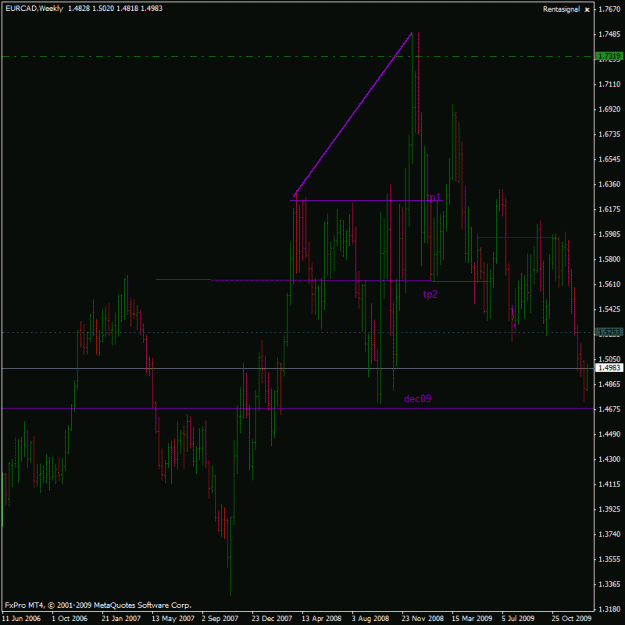This screenshot has height=625, width=625.
Task: Click the 1.3180 price axis label
Action: (x=610, y=609)
